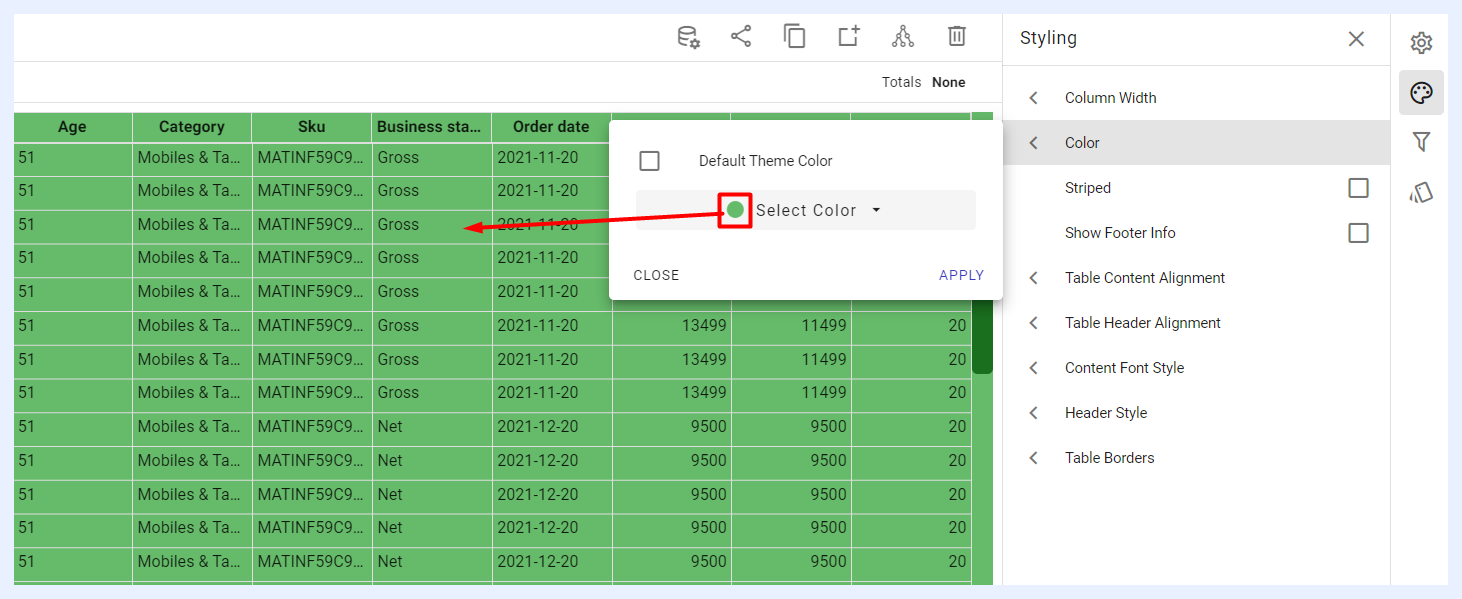Click the Business status column header

pos(431,127)
